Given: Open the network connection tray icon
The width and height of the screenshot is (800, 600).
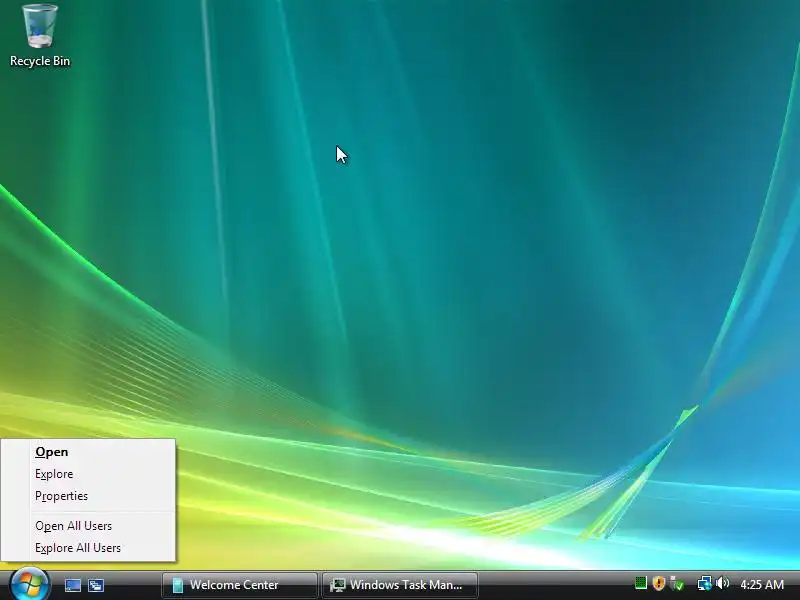Looking at the screenshot, I should [705, 583].
